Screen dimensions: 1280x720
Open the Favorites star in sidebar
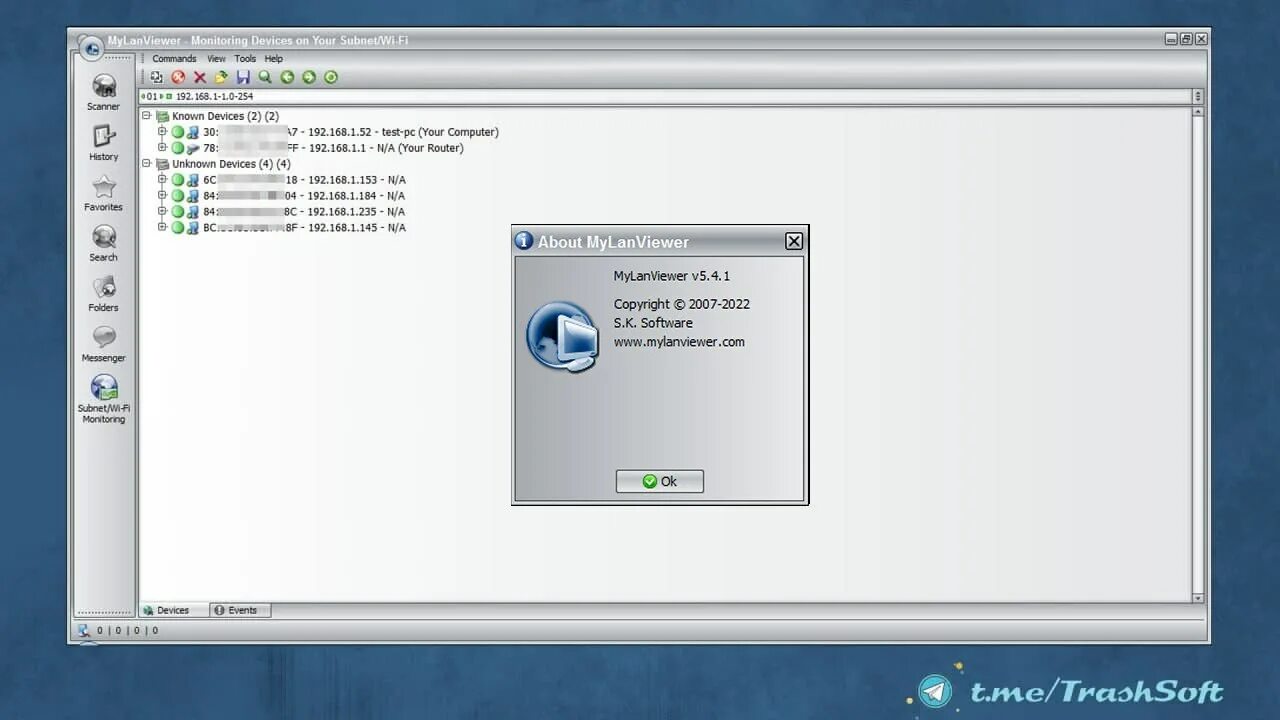tap(104, 193)
